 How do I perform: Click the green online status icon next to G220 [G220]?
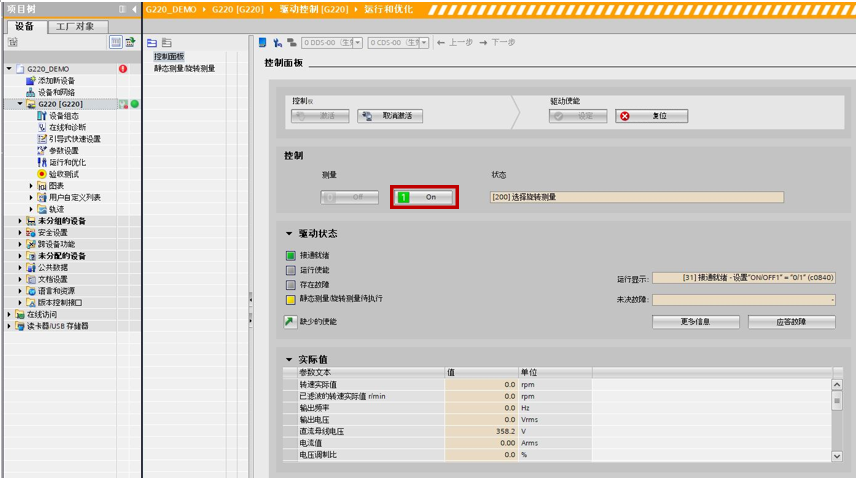(x=134, y=104)
